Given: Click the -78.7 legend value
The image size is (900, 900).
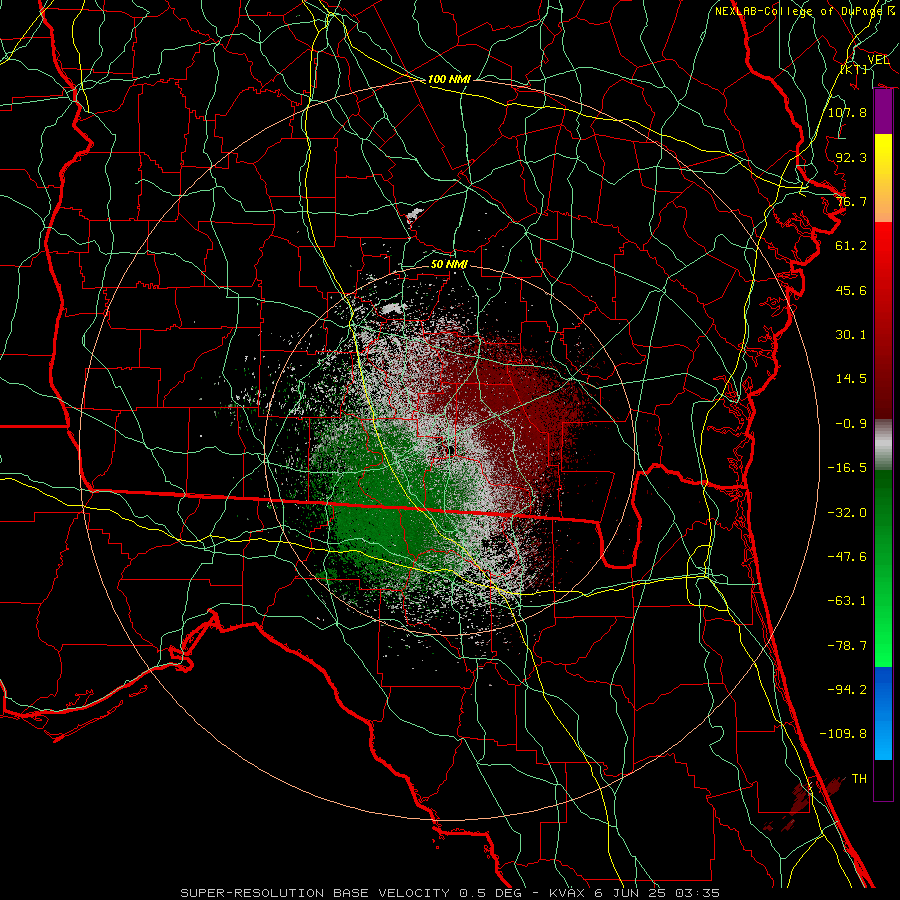Looking at the screenshot, I should coord(847,646).
